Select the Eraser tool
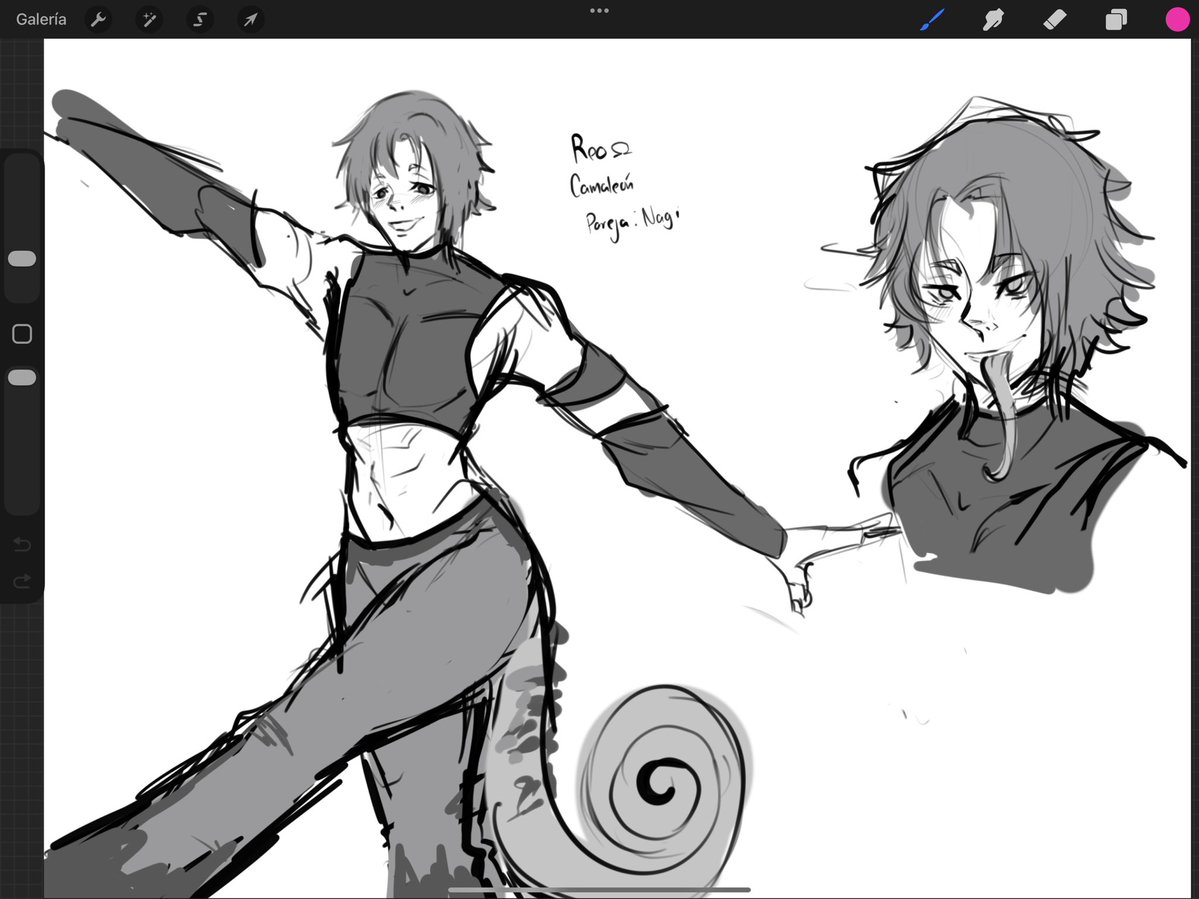Viewport: 1199px width, 899px height. click(x=1054, y=19)
